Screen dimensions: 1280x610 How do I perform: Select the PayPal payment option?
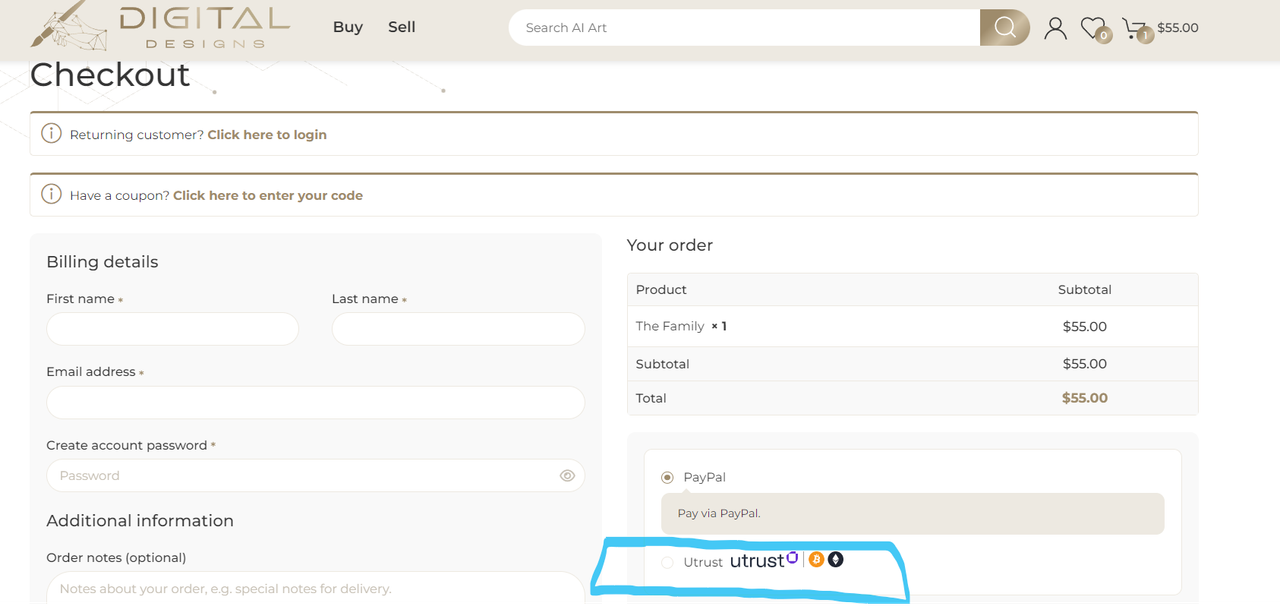tap(667, 478)
